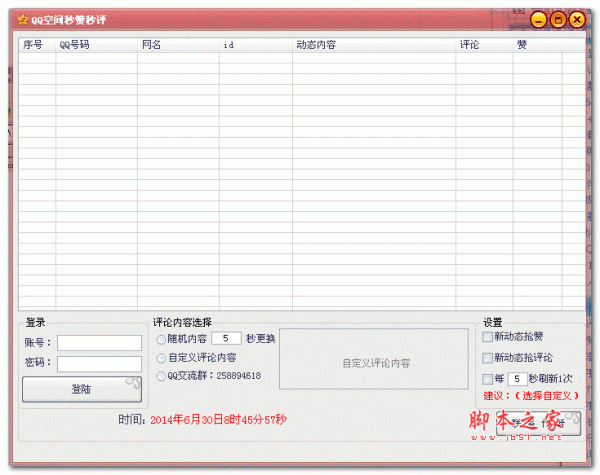Focus the 账号 input field
Screen dimensions: 600x475
click(99, 343)
